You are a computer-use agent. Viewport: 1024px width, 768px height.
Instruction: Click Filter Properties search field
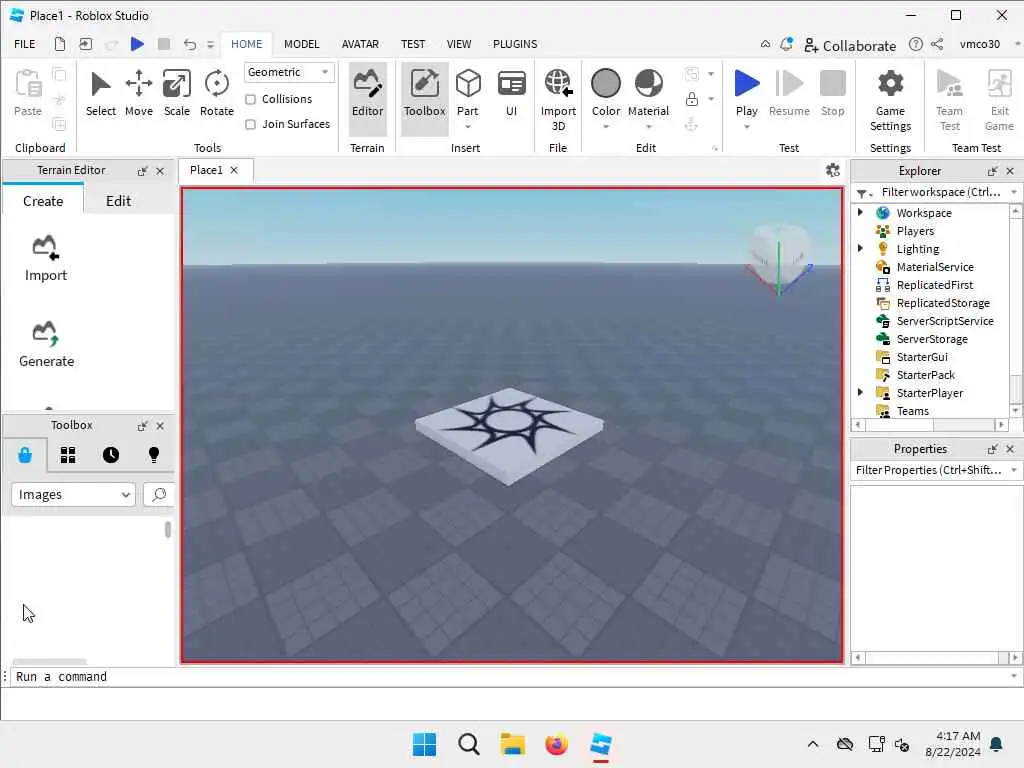(929, 470)
